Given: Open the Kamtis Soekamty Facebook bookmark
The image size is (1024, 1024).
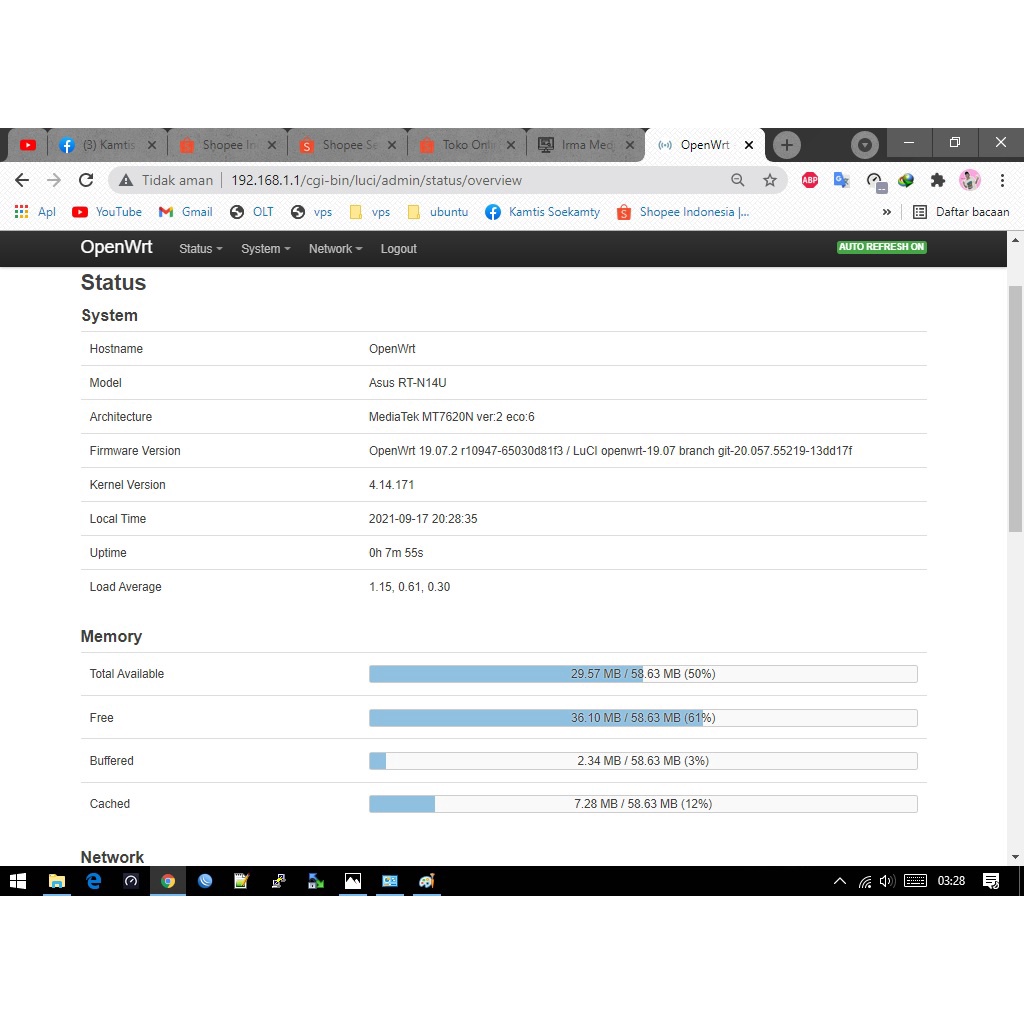Looking at the screenshot, I should (543, 212).
